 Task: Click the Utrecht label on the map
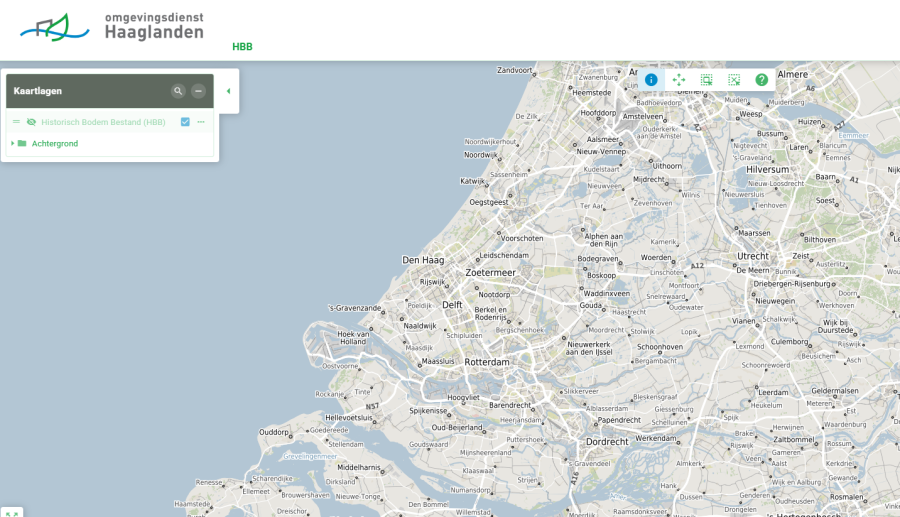point(752,256)
